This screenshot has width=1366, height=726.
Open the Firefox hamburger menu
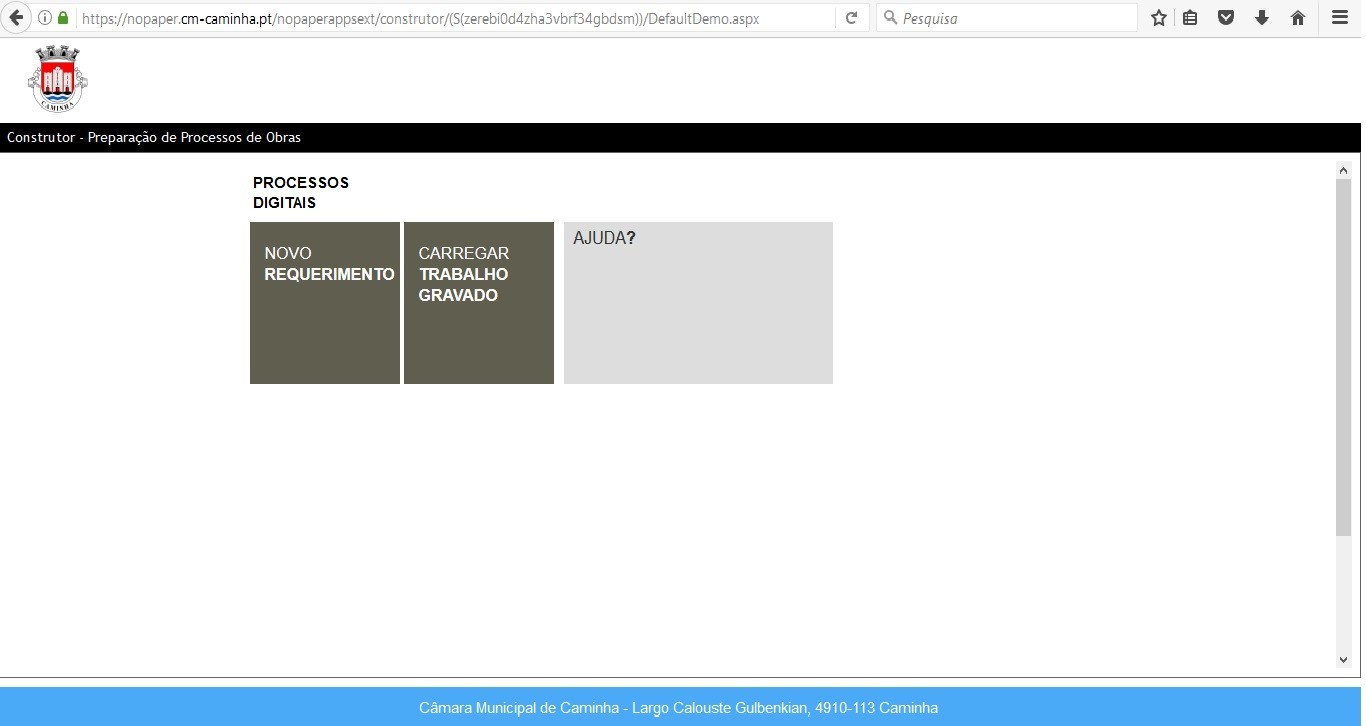[1340, 18]
